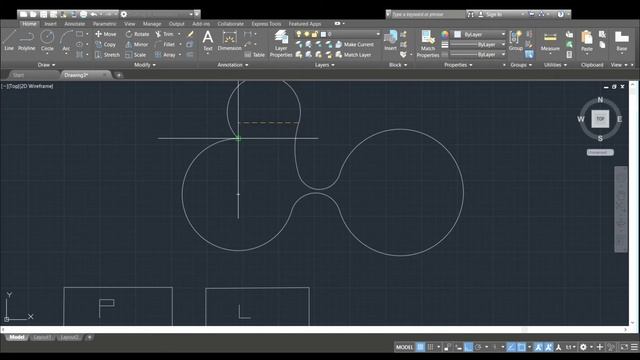The height and width of the screenshot is (360, 640).
Task: Expand the Properties panel
Action: click(x=458, y=65)
